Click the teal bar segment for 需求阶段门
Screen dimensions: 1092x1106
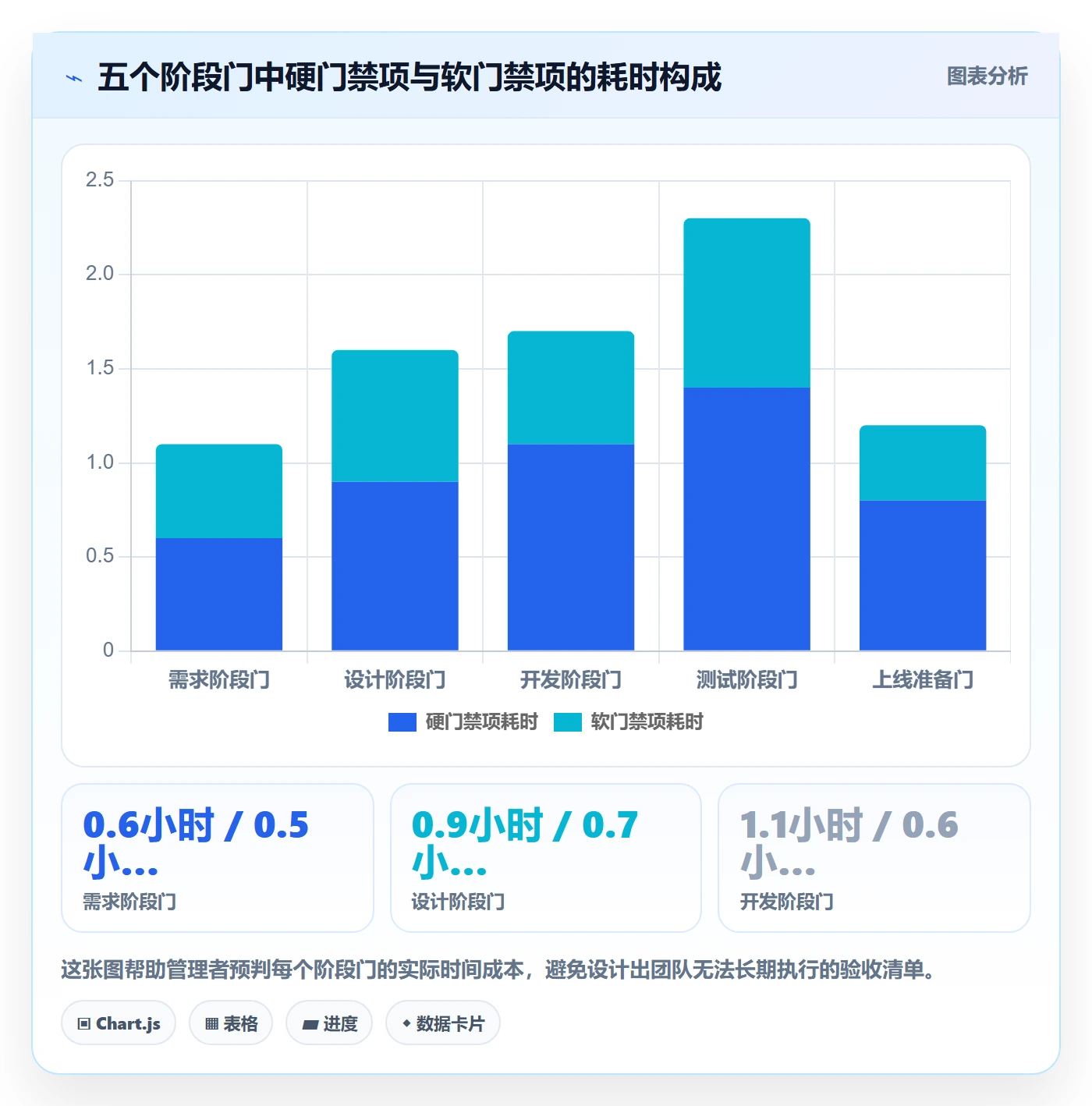(x=219, y=491)
